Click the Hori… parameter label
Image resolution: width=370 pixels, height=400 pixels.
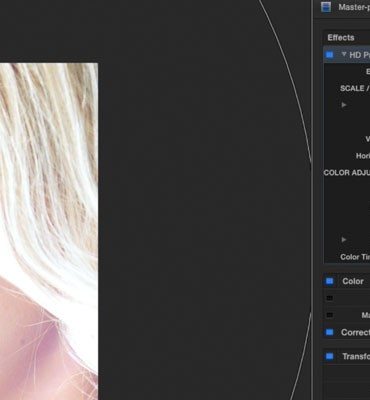pyautogui.click(x=363, y=156)
